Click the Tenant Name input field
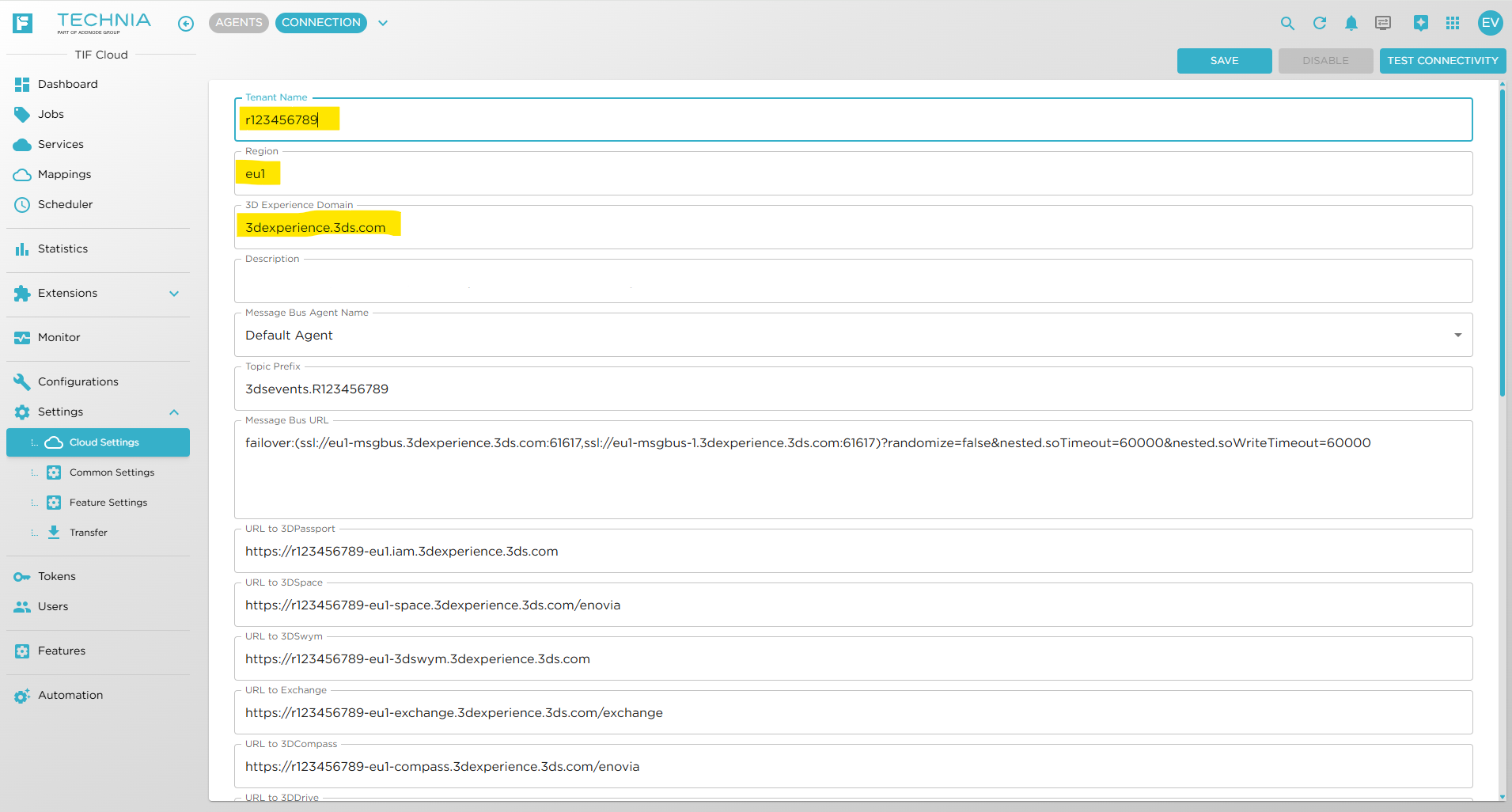The width and height of the screenshot is (1512, 812). tap(853, 120)
